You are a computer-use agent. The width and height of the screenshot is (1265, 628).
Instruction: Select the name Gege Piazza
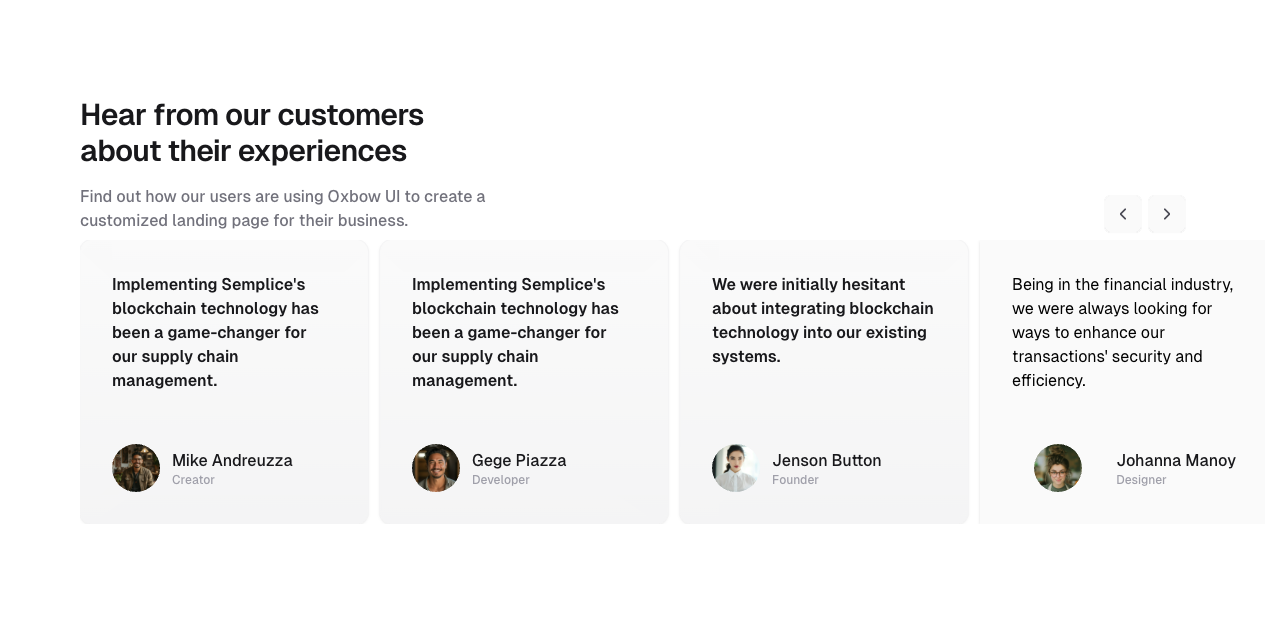pos(519,461)
